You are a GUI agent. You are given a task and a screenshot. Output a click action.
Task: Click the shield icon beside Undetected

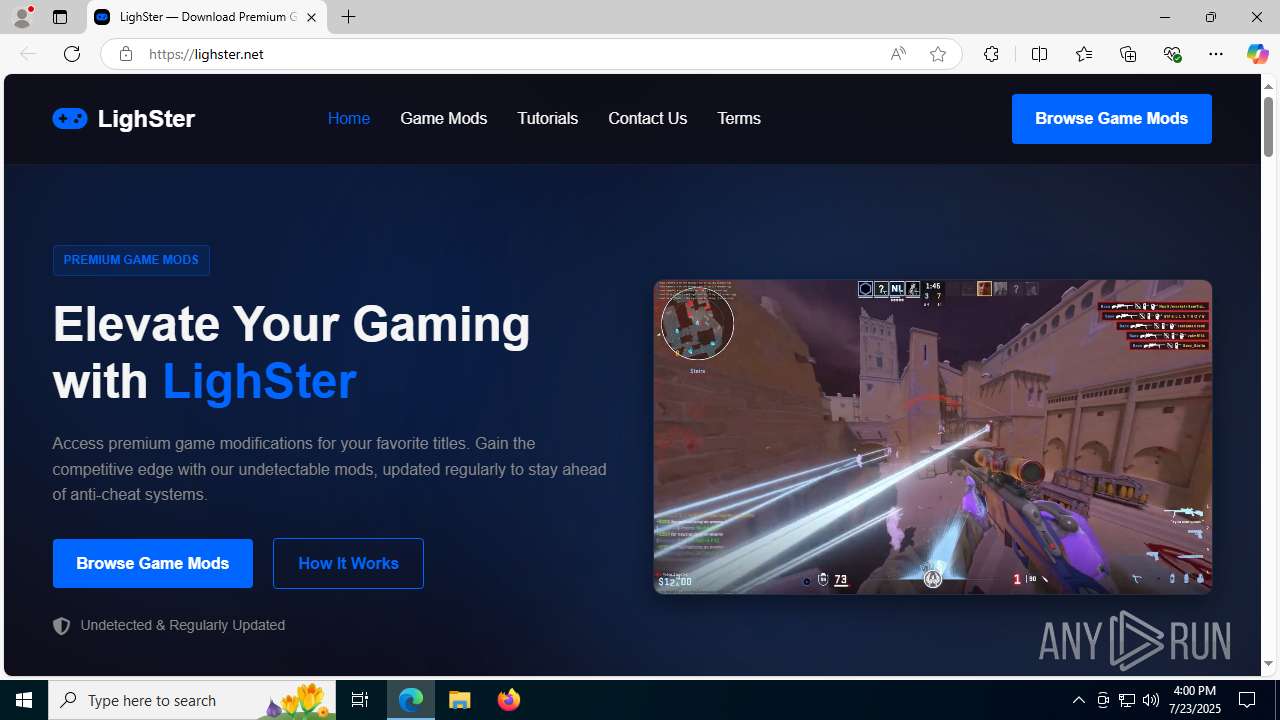pos(62,626)
